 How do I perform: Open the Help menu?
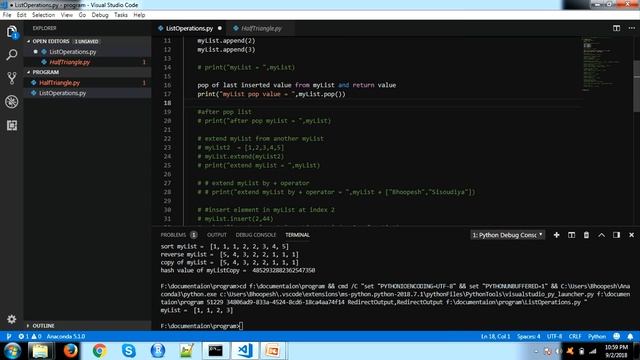[139, 15]
